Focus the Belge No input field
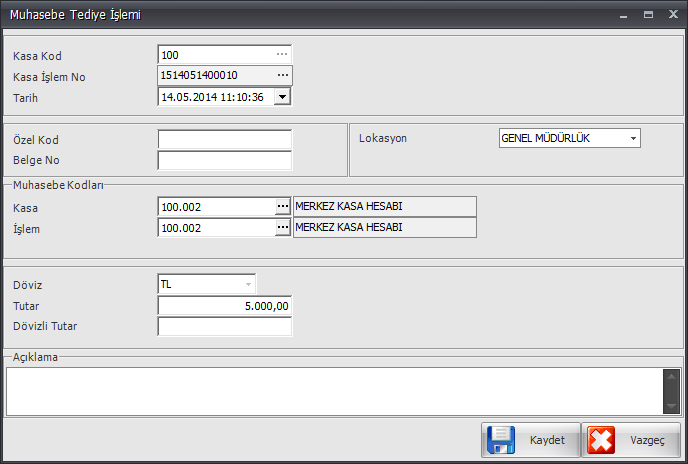Image resolution: width=688 pixels, height=464 pixels. pos(224,160)
